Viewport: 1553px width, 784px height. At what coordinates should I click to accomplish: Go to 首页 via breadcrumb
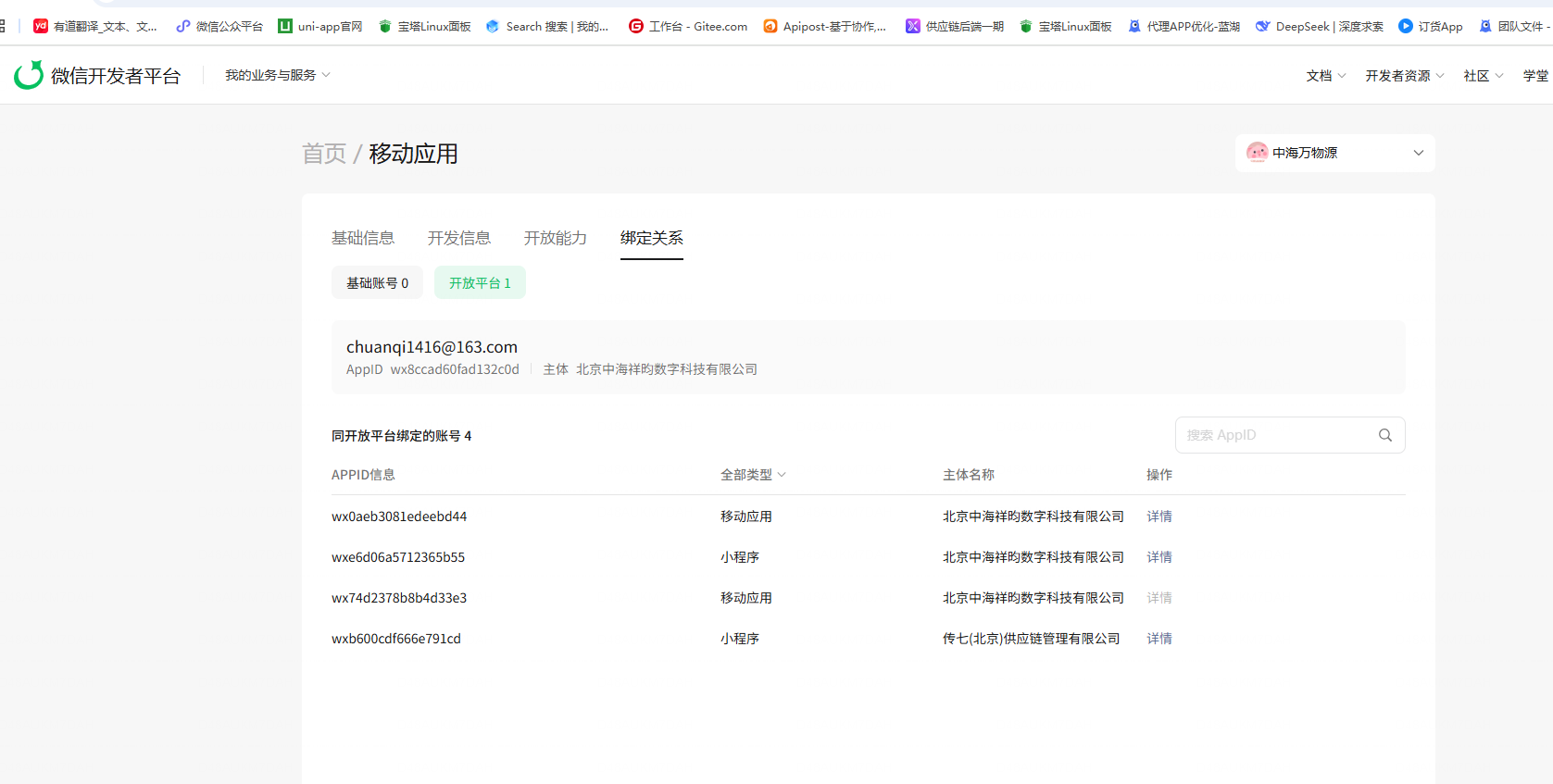coord(324,154)
